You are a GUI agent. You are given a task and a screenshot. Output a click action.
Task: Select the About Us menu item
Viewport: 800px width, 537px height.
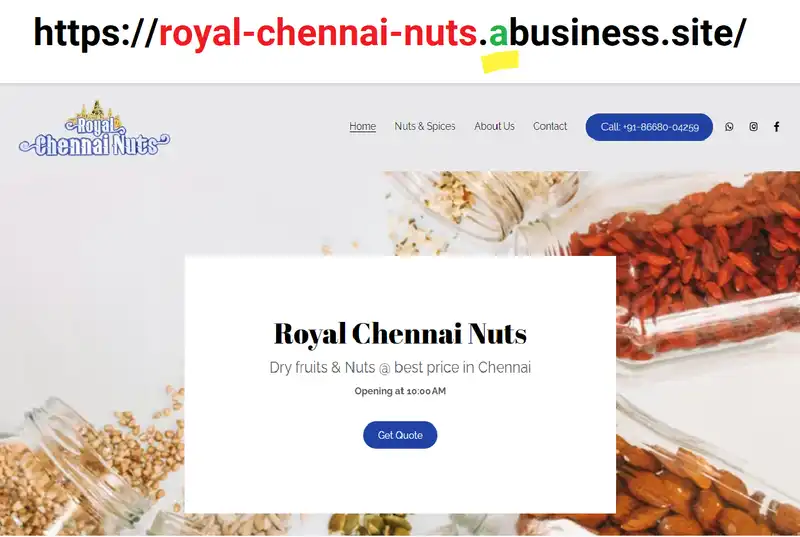pos(494,126)
